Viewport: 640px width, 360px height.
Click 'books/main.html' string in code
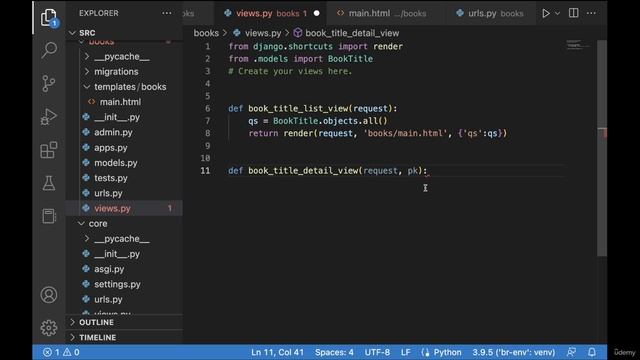[405, 133]
